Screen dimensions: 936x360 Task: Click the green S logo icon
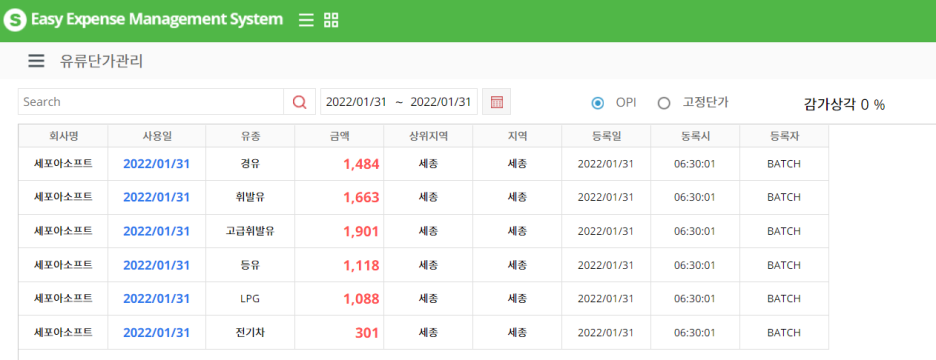coord(14,20)
